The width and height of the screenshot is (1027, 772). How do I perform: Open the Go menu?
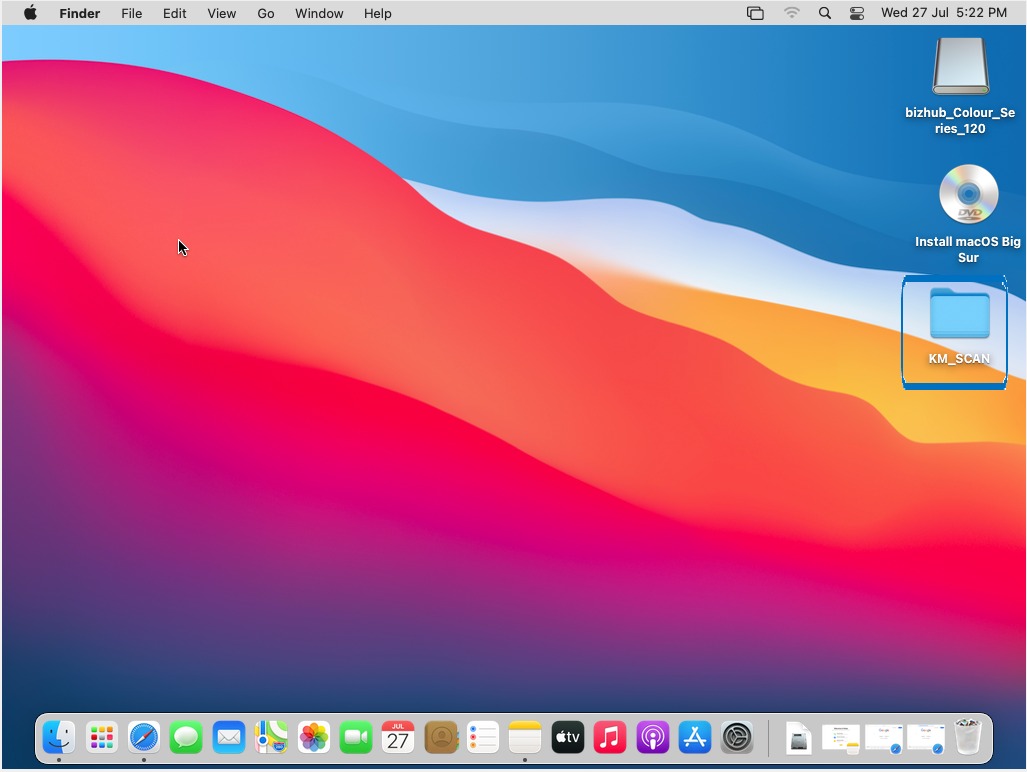266,13
